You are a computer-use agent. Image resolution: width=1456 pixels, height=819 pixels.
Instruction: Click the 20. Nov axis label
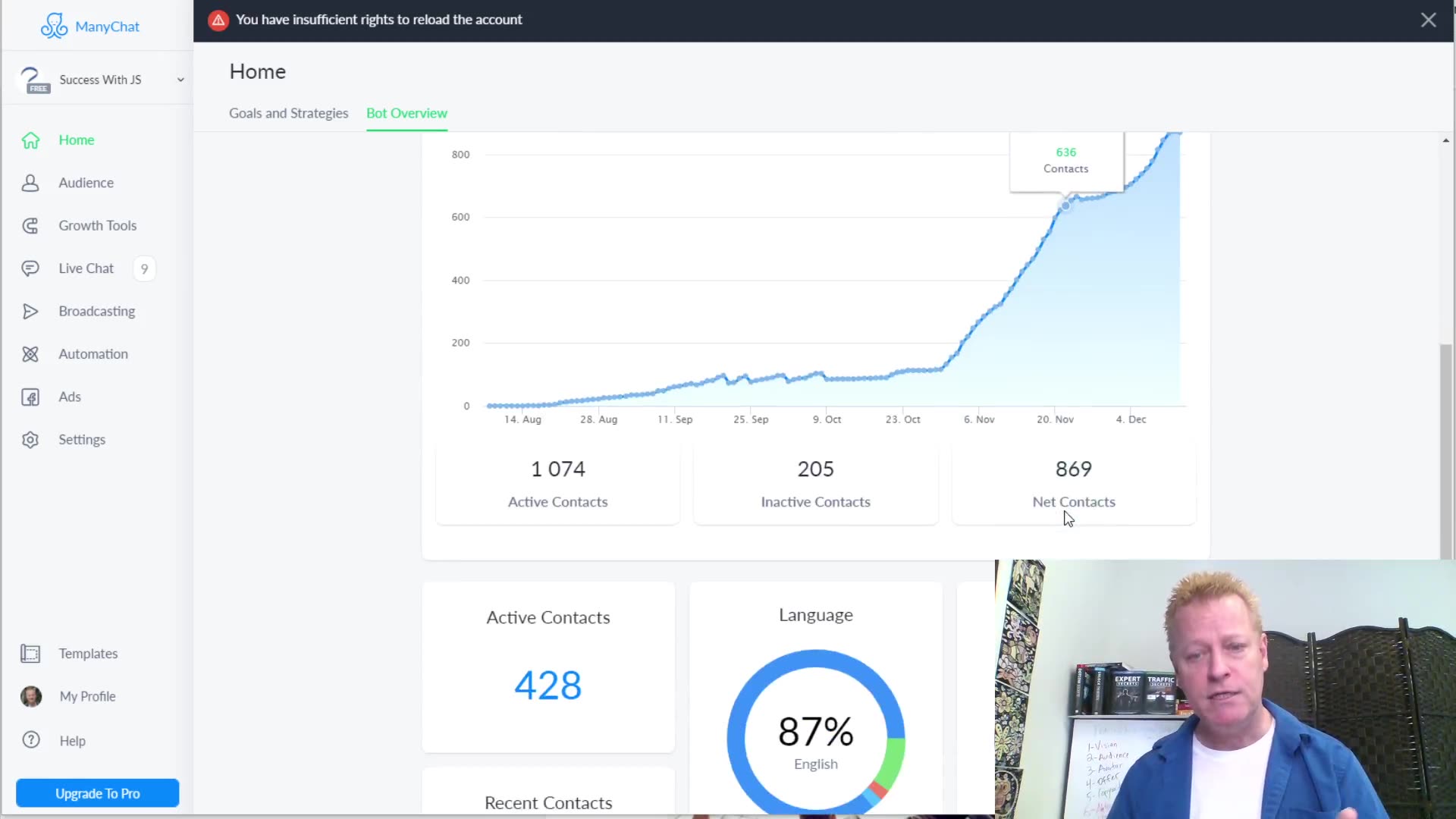[x=1055, y=419]
